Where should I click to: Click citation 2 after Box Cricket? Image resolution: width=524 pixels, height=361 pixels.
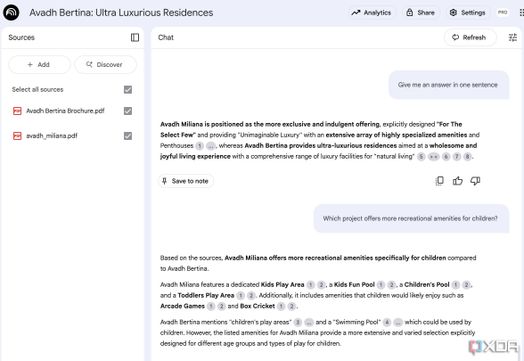[292, 306]
